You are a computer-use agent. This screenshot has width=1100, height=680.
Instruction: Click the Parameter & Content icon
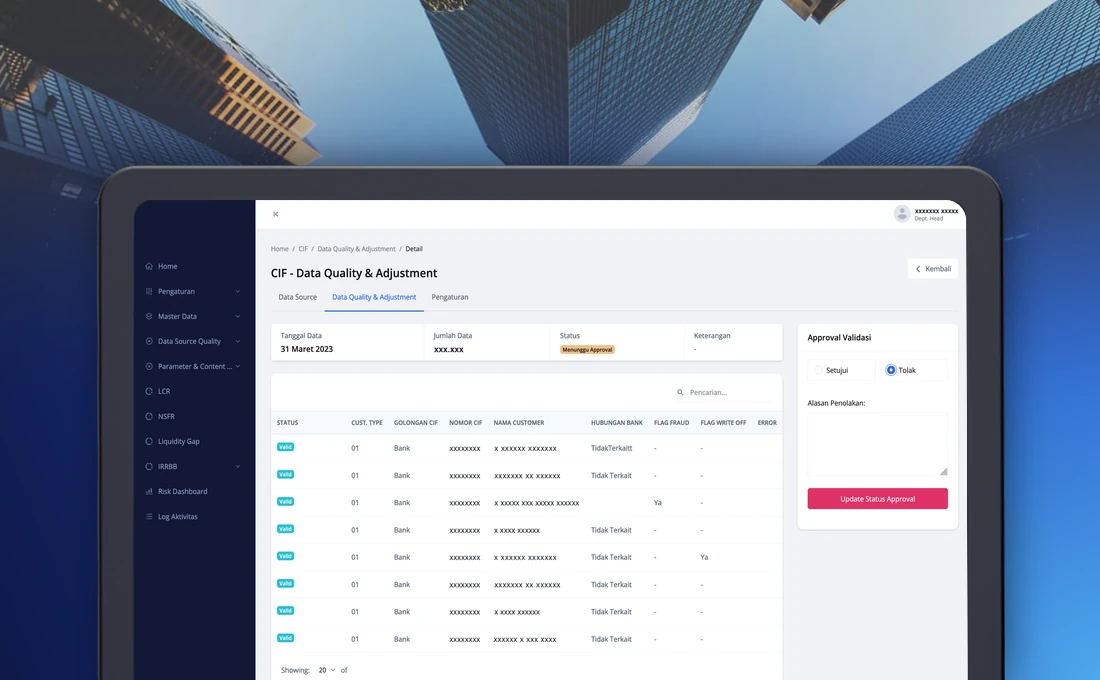click(x=149, y=366)
